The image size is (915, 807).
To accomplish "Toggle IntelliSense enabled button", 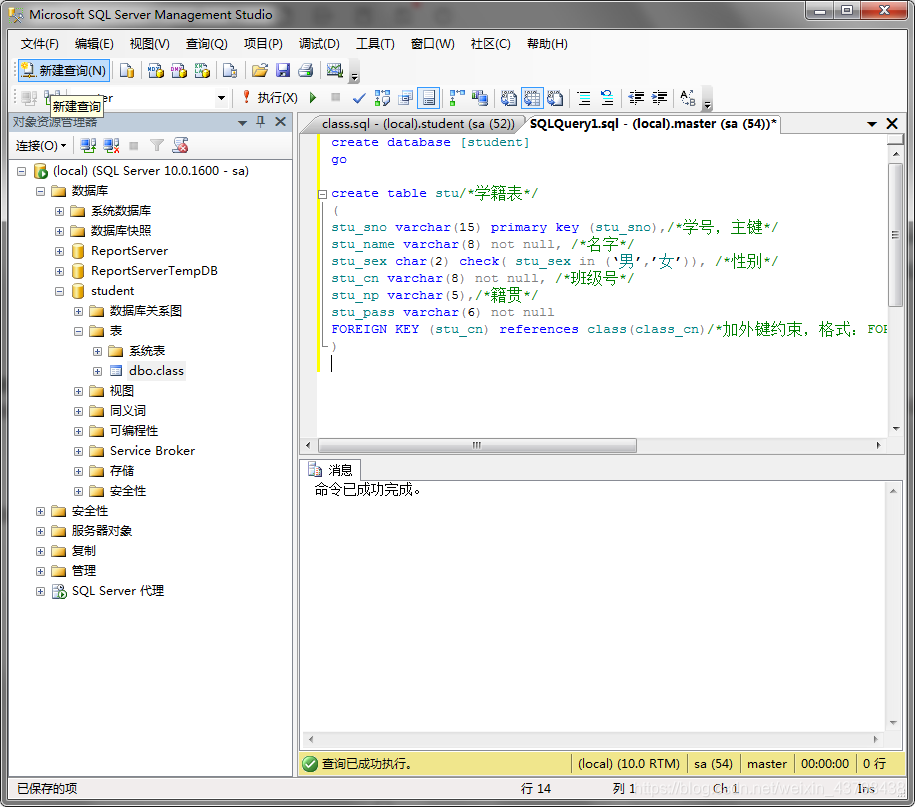I will pyautogui.click(x=429, y=98).
